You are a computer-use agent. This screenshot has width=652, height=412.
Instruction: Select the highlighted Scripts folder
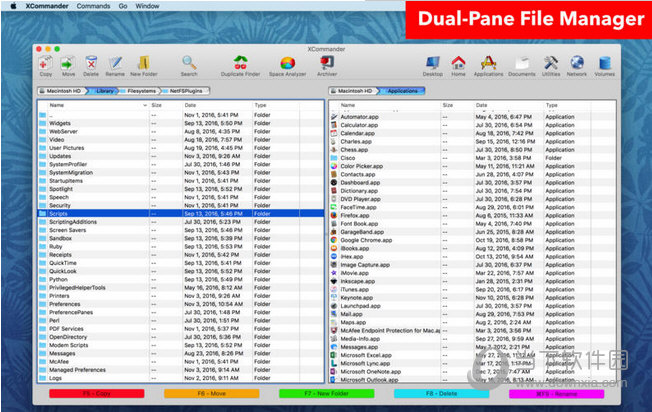click(x=181, y=213)
